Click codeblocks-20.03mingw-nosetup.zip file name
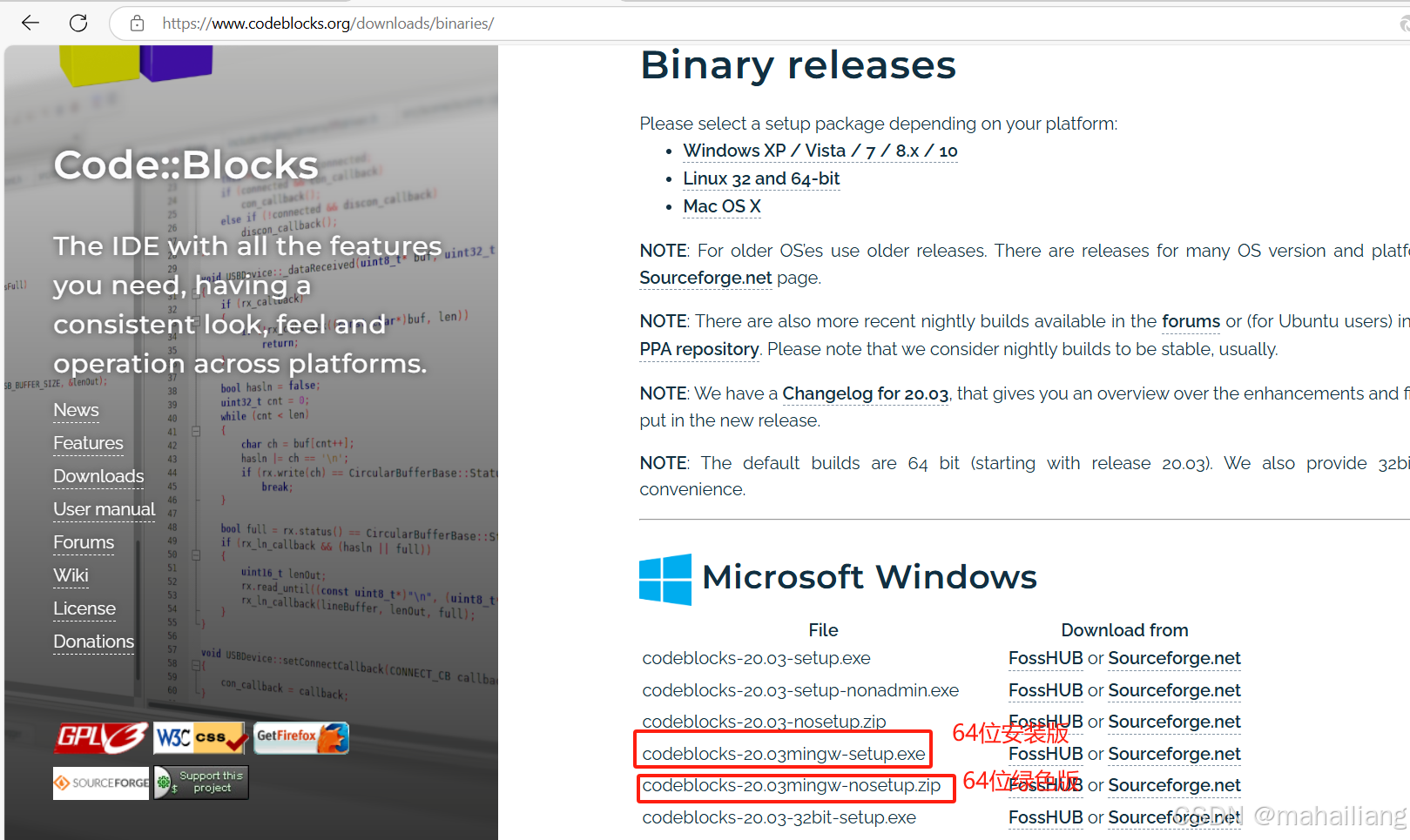Viewport: 1410px width, 840px height. pyautogui.click(x=792, y=785)
